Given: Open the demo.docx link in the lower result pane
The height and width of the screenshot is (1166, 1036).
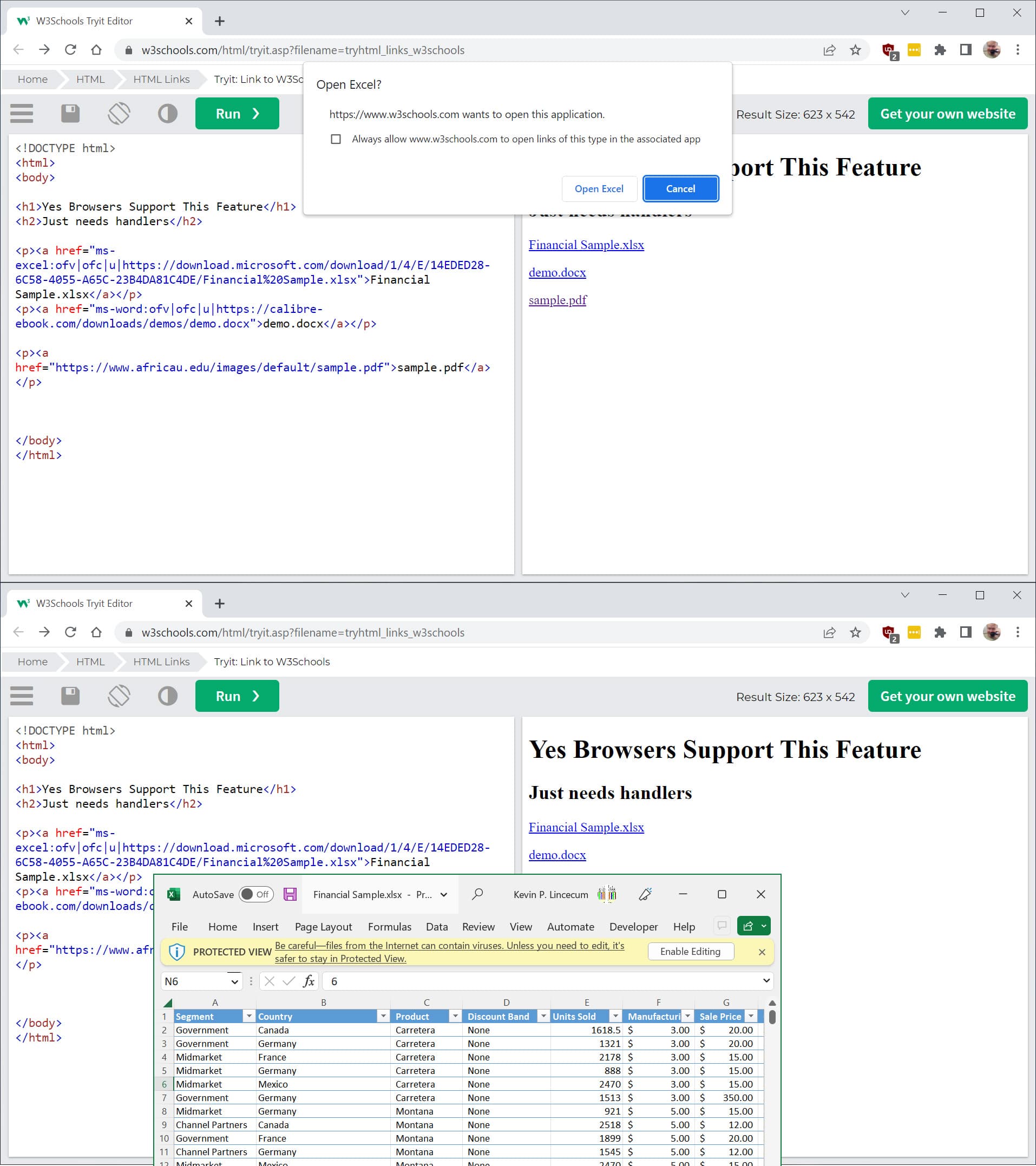Looking at the screenshot, I should point(558,855).
